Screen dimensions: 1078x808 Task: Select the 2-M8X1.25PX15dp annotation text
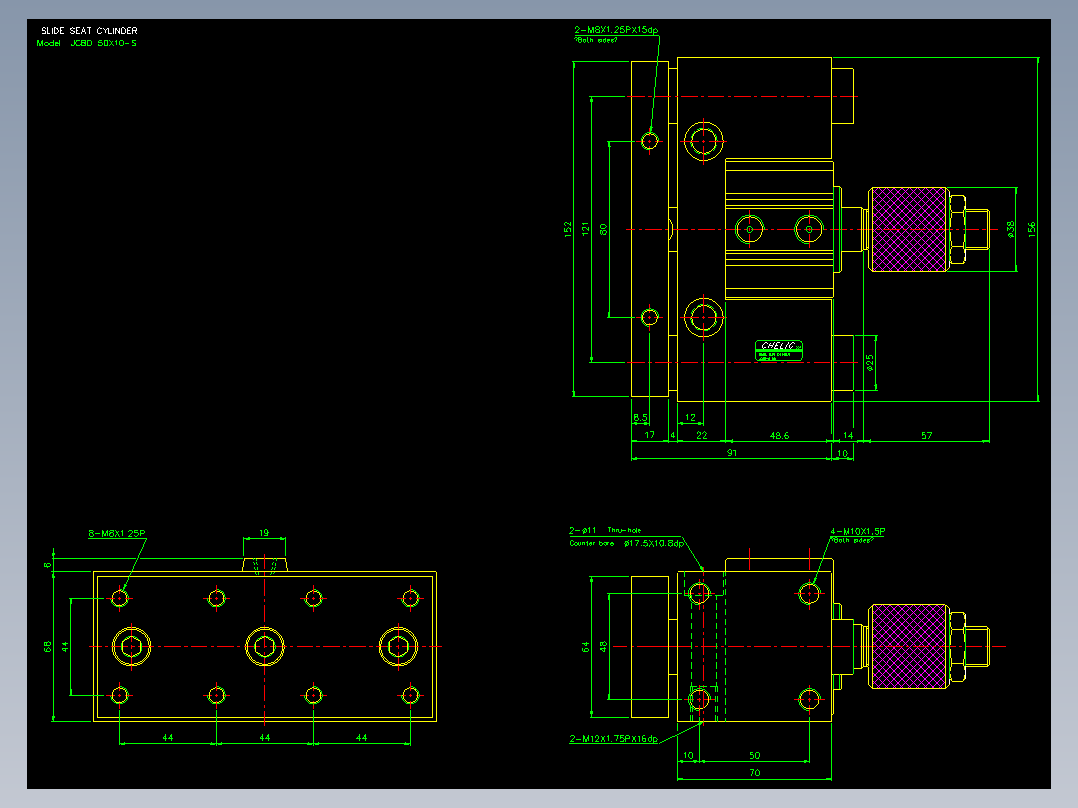tap(616, 30)
